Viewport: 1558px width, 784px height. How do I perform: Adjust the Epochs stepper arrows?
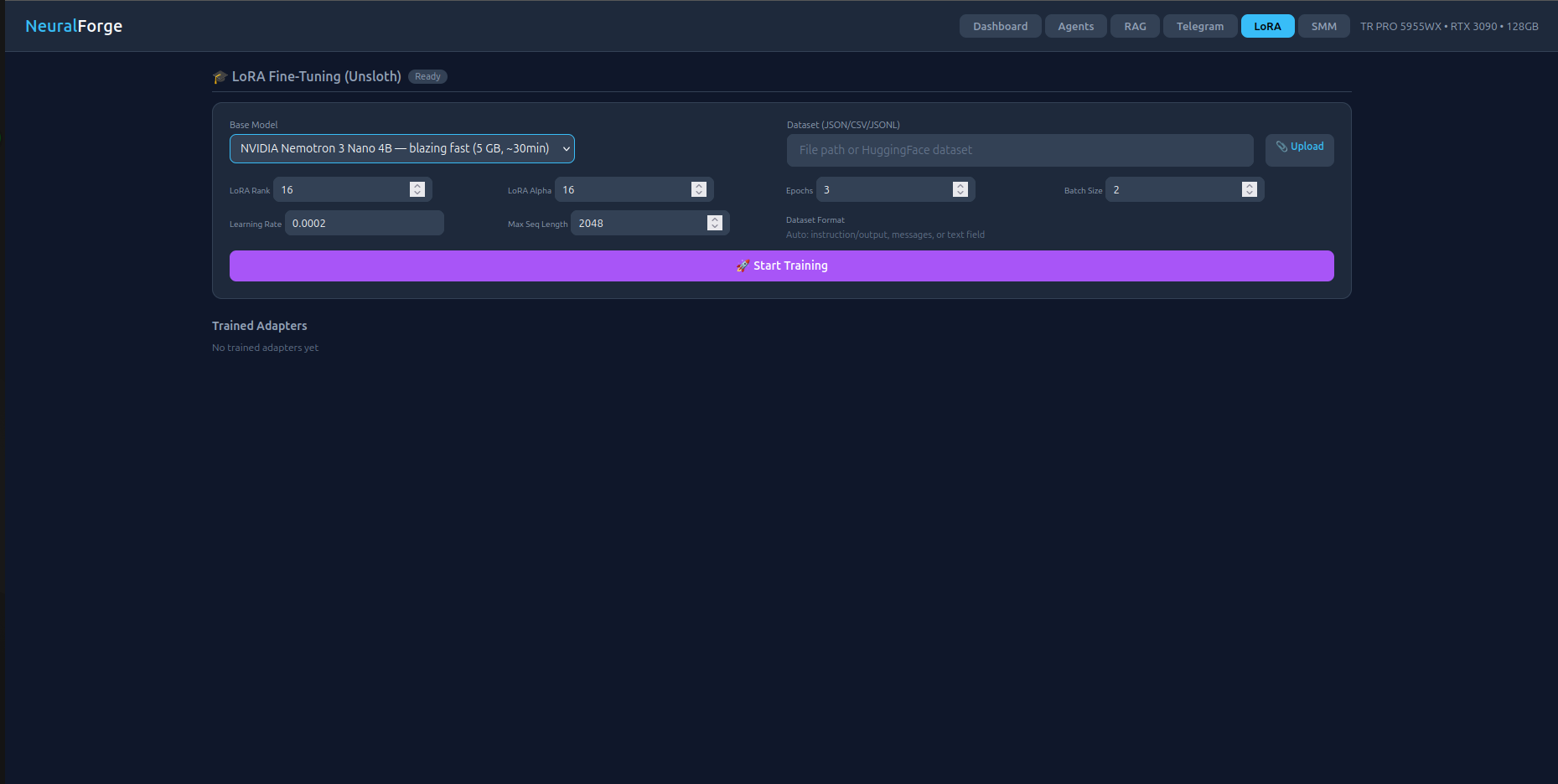coord(960,189)
